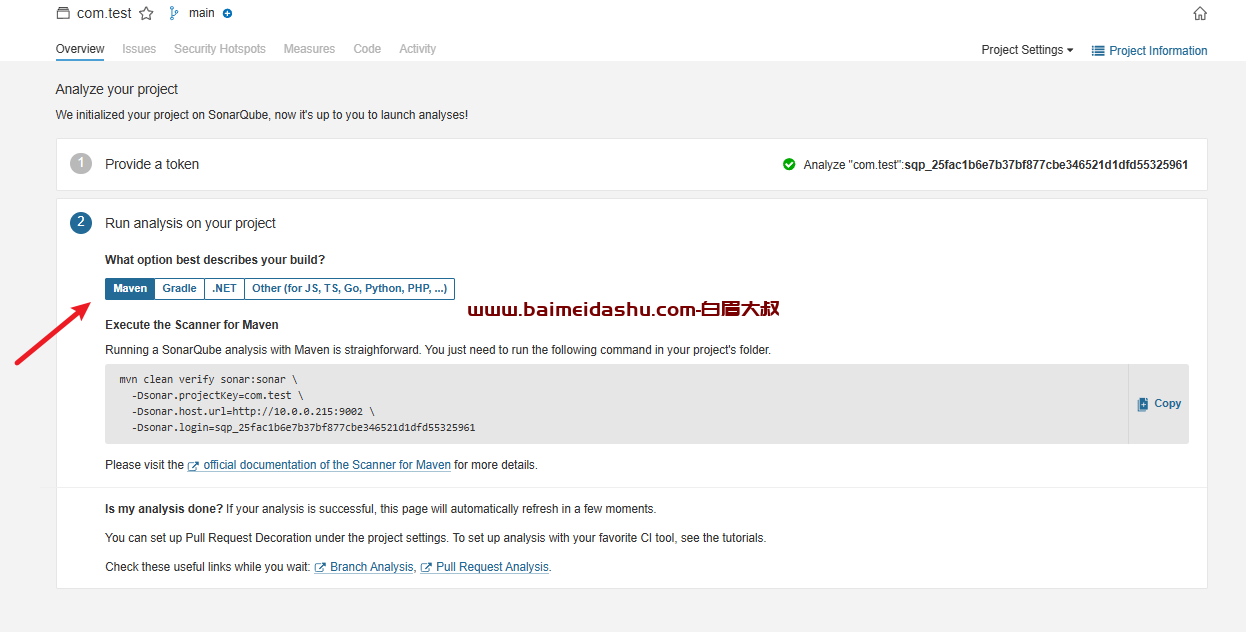
Task: Click the -Dsonar.host.url line
Action: click(253, 412)
